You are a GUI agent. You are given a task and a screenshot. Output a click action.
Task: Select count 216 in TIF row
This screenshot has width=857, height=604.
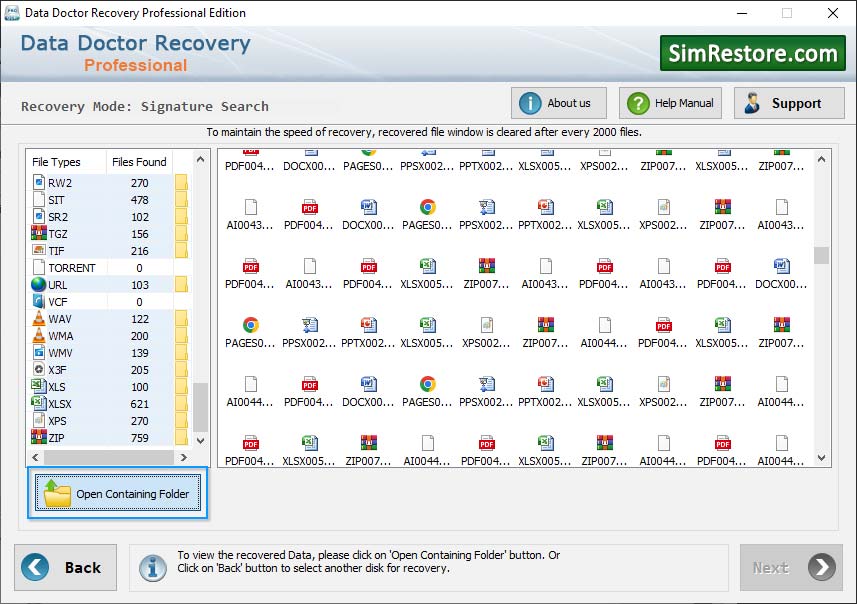(139, 251)
